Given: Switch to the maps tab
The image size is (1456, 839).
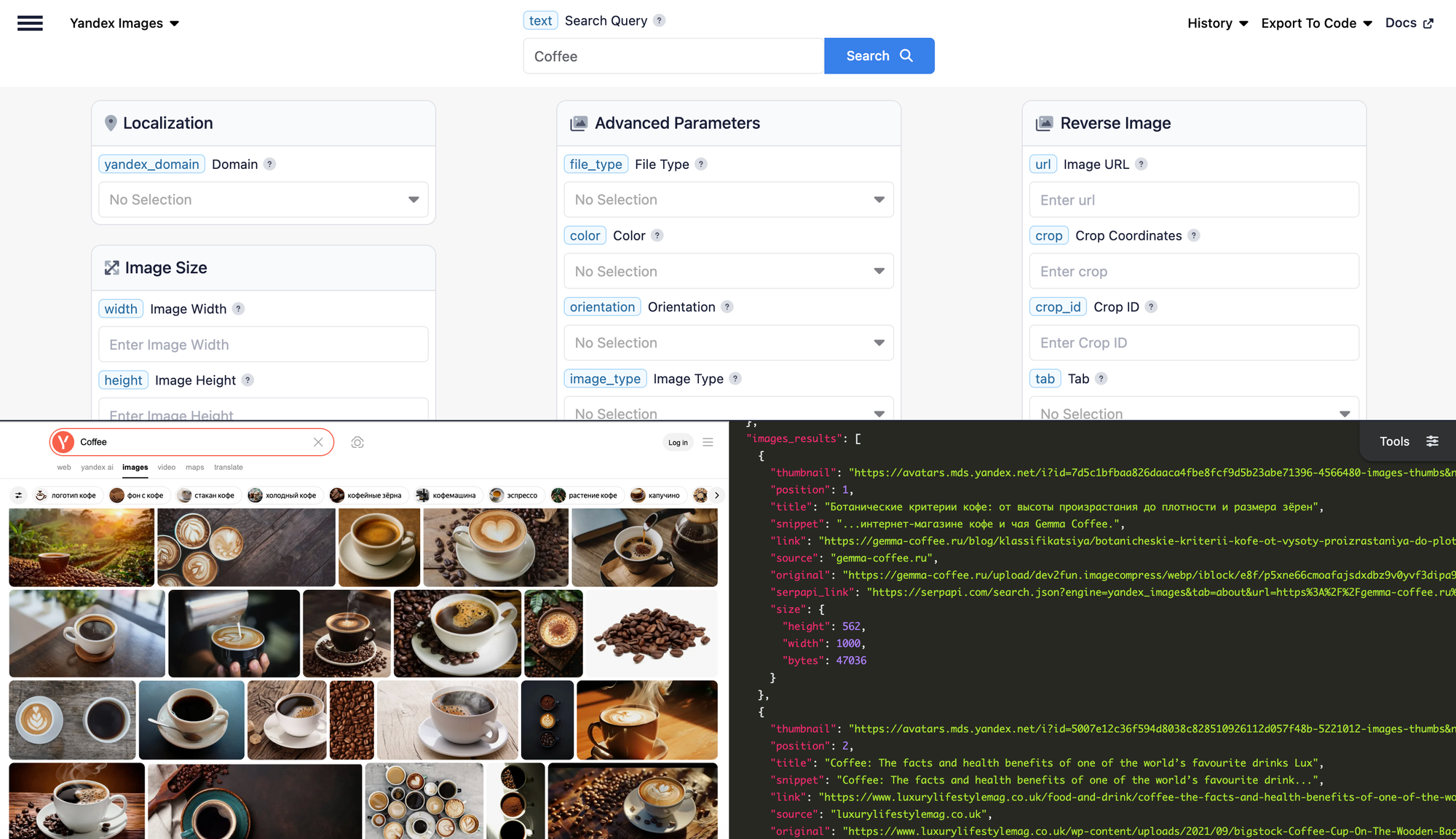Looking at the screenshot, I should [194, 468].
